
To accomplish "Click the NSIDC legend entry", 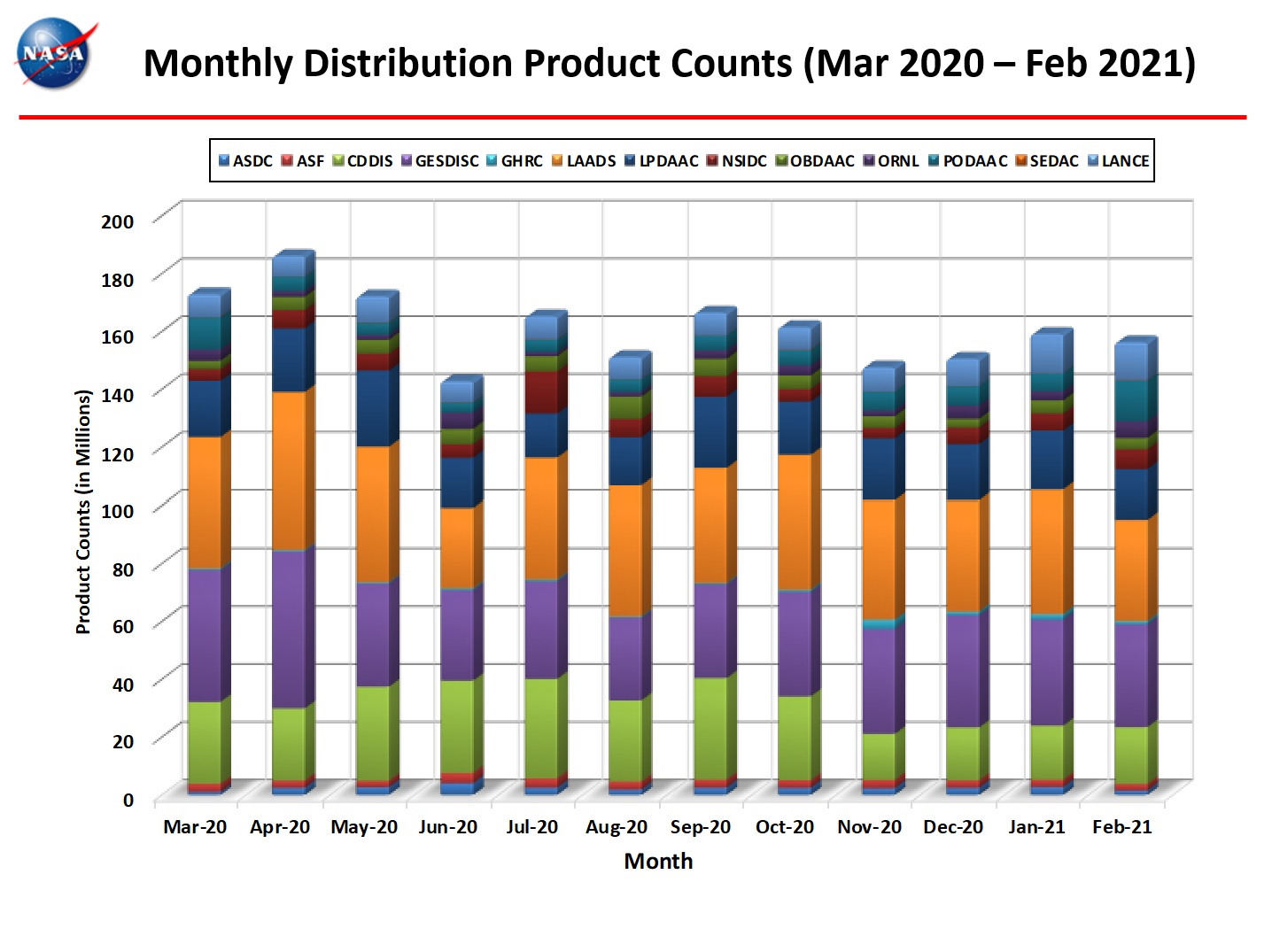I will [737, 160].
